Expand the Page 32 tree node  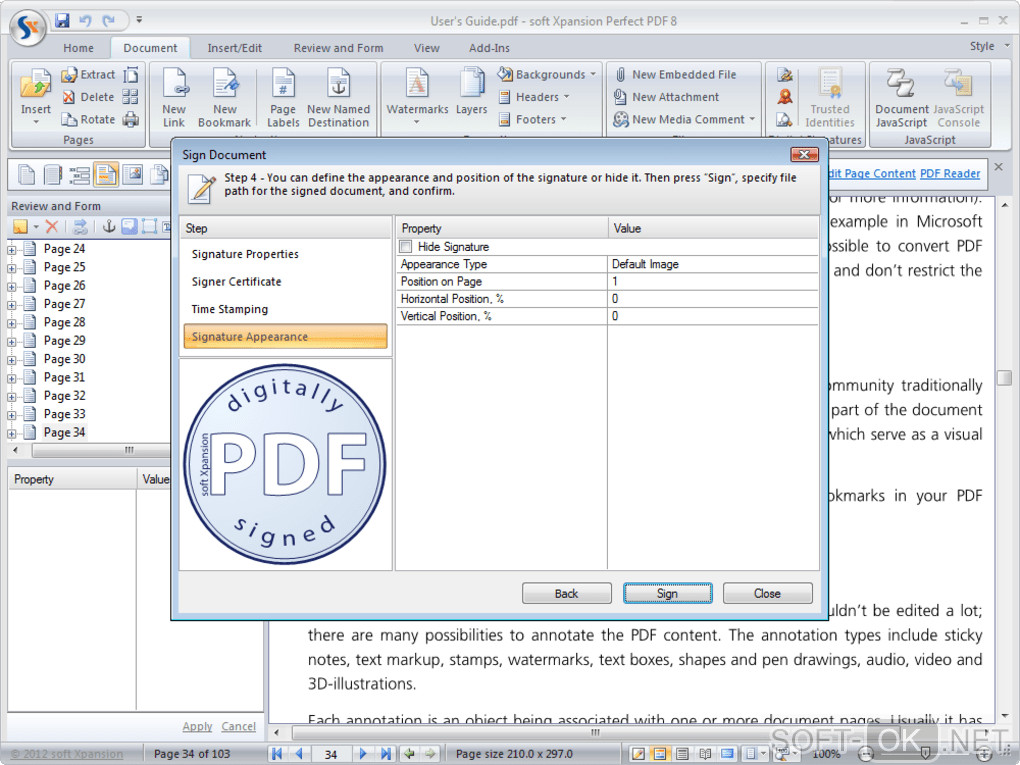[x=12, y=397]
